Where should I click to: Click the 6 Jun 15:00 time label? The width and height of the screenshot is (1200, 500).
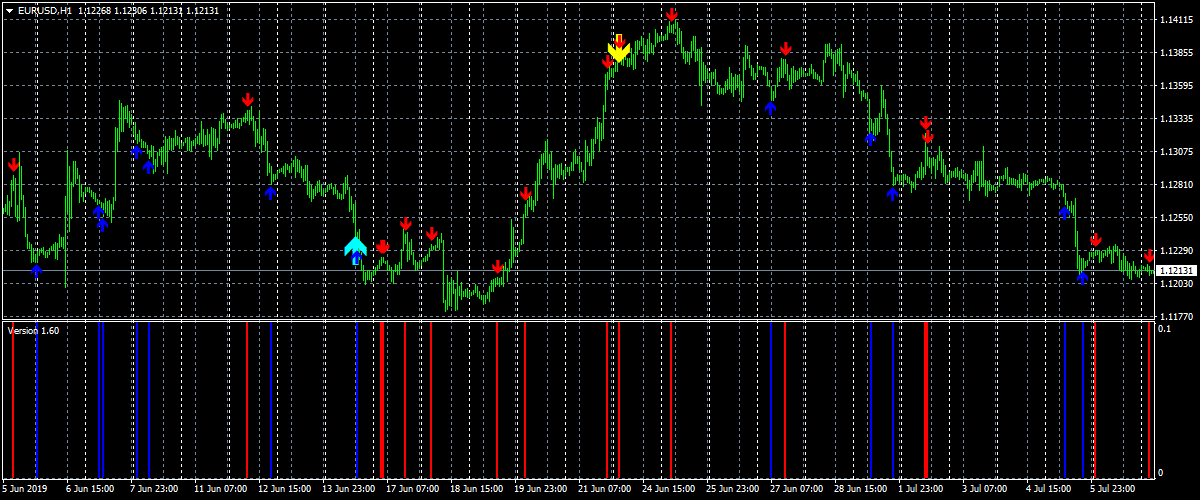(x=91, y=489)
